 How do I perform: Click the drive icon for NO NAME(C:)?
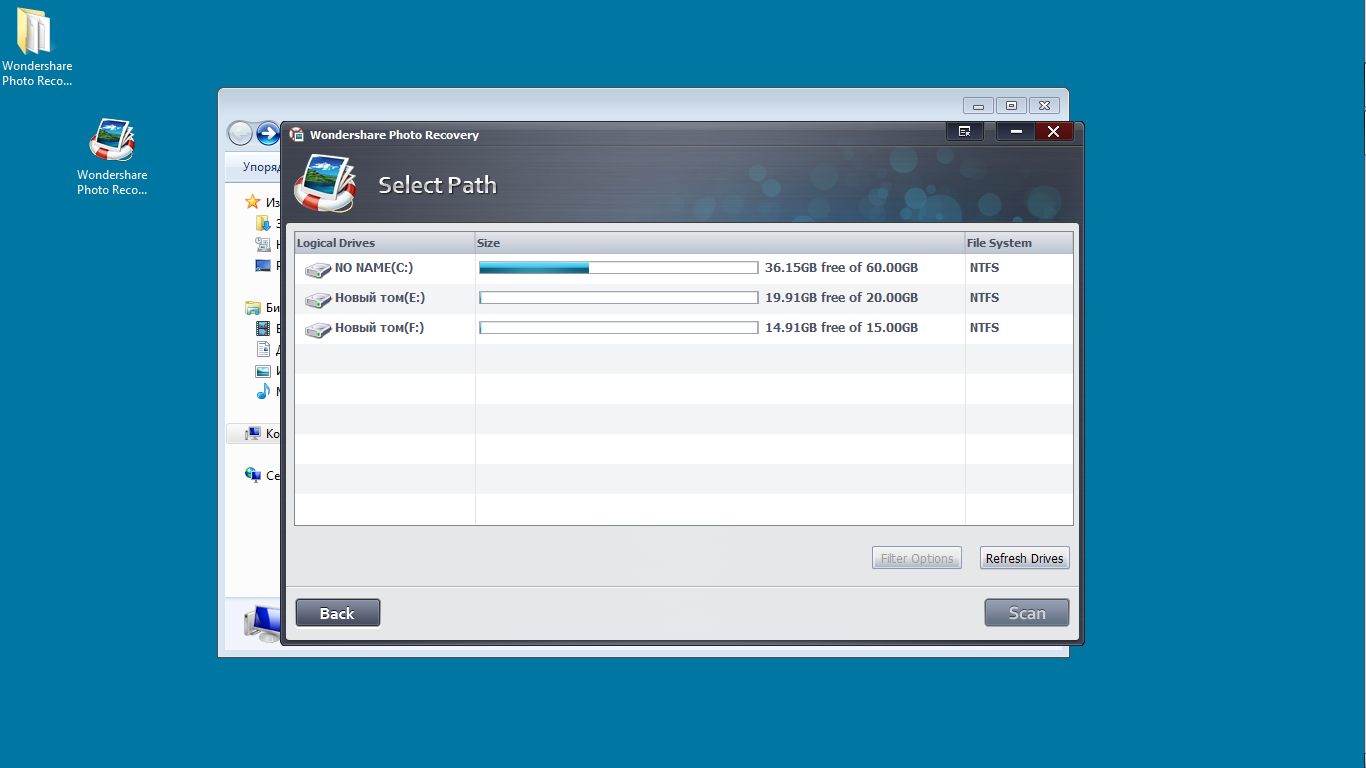pyautogui.click(x=319, y=269)
